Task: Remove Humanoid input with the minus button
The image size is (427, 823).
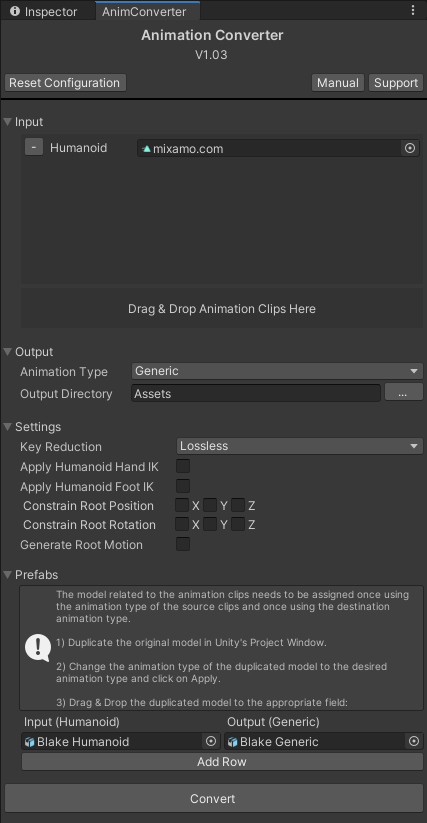Action: point(34,147)
